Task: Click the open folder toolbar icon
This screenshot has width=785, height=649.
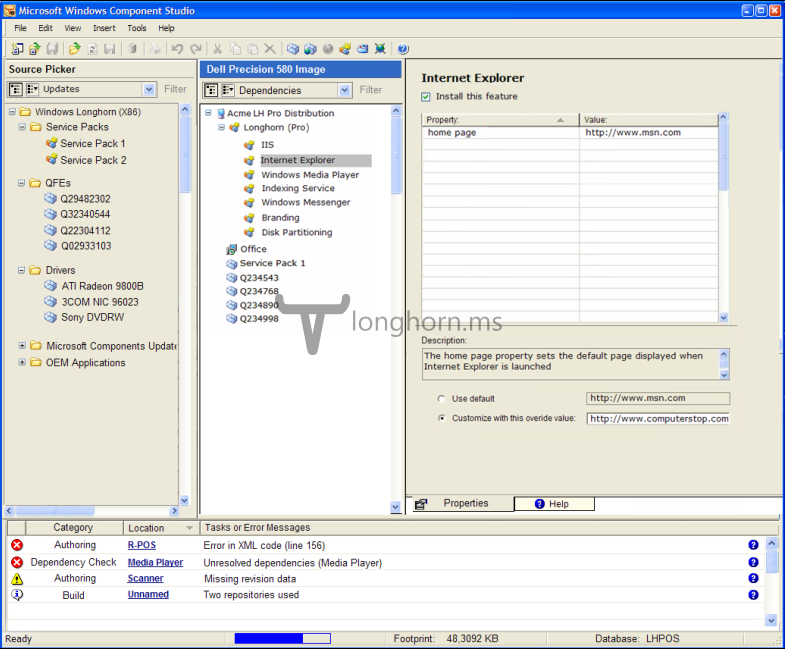Action: tap(75, 49)
